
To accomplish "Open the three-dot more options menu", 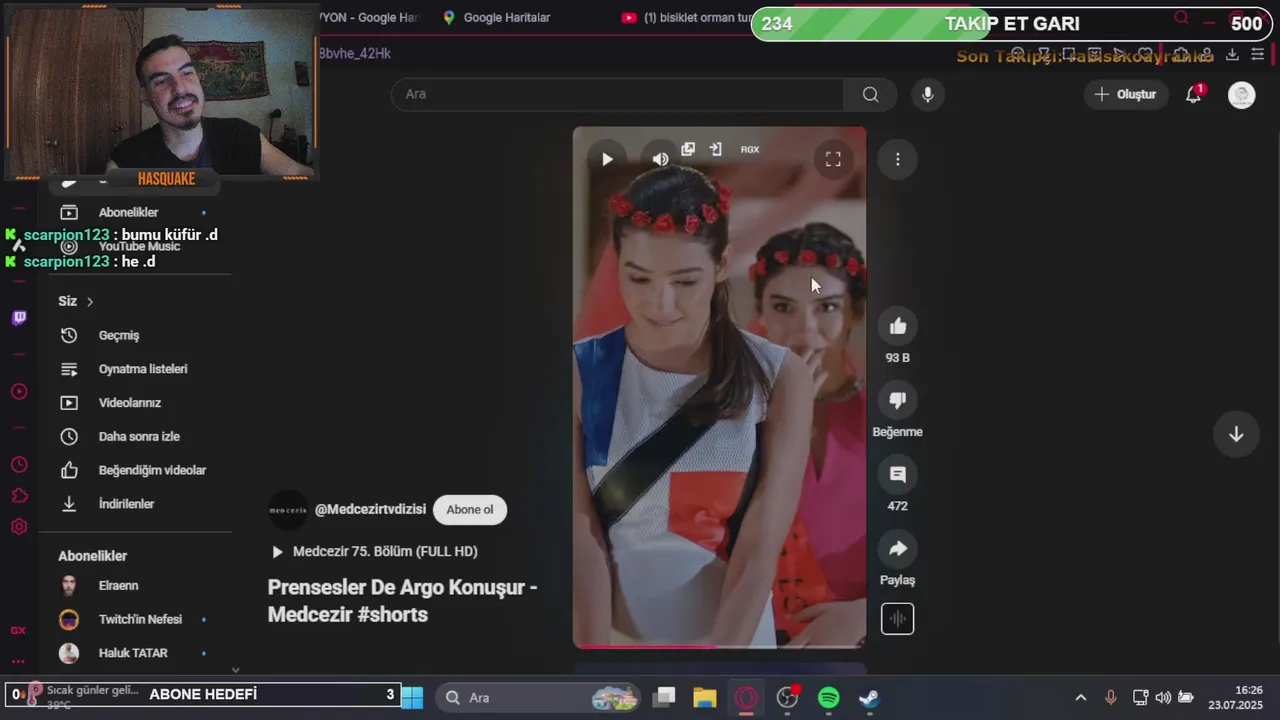I will [x=898, y=159].
